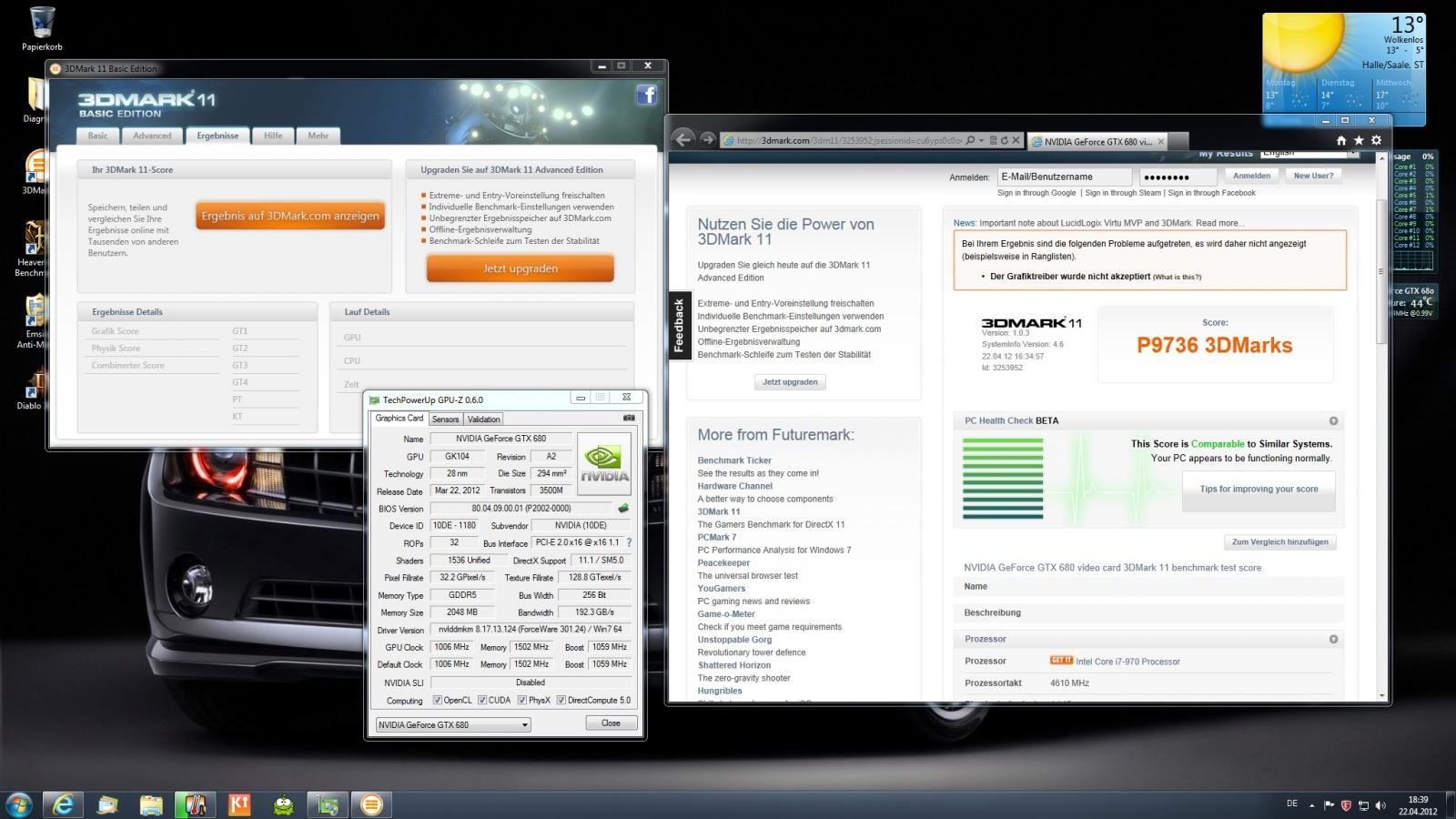Open the Hilfe tab in 3DMark 11
Viewport: 1456px width, 819px height.
pyautogui.click(x=273, y=136)
